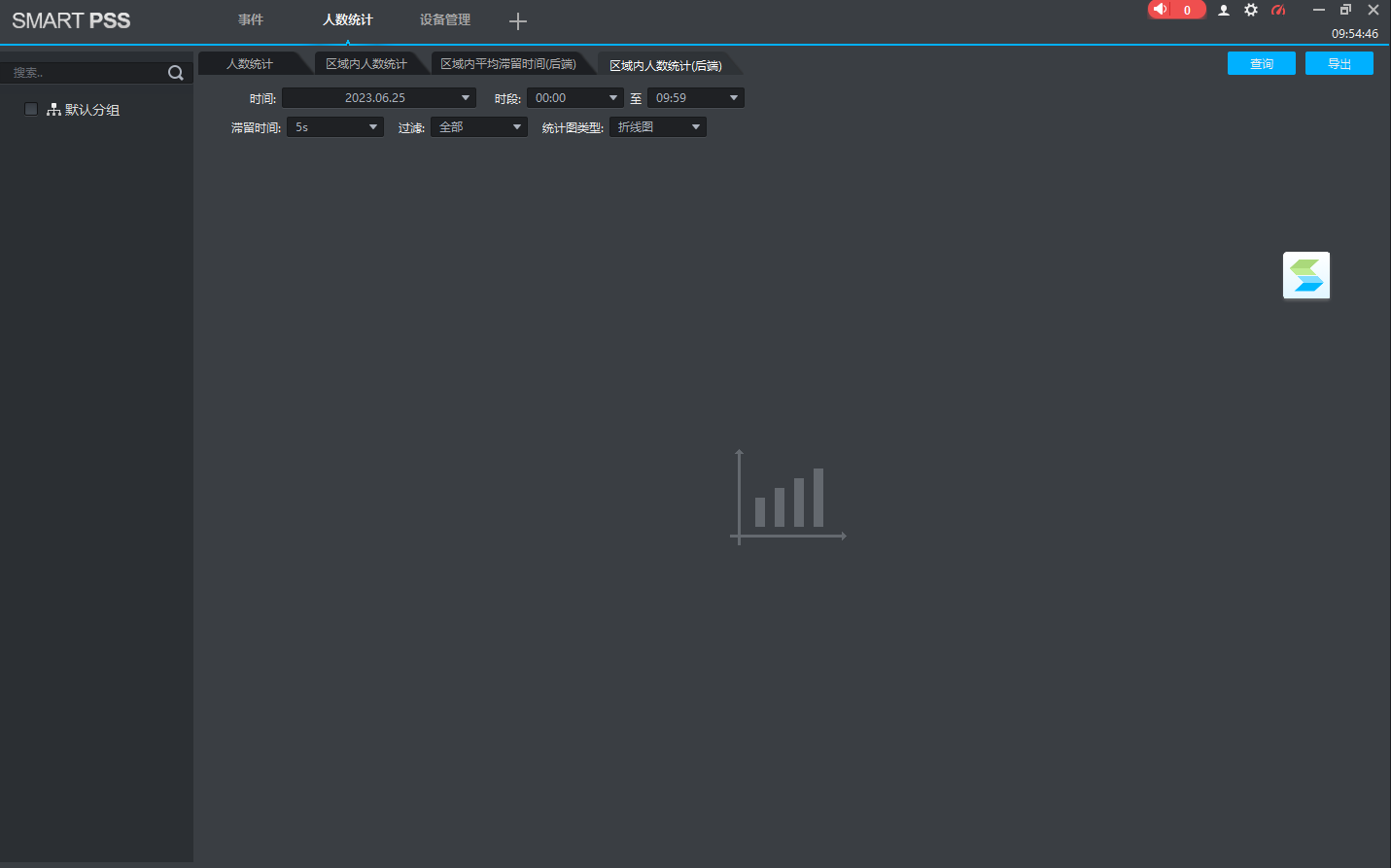Select chart type from 折线图 dropdown
The width and height of the screenshot is (1391, 868).
(658, 127)
